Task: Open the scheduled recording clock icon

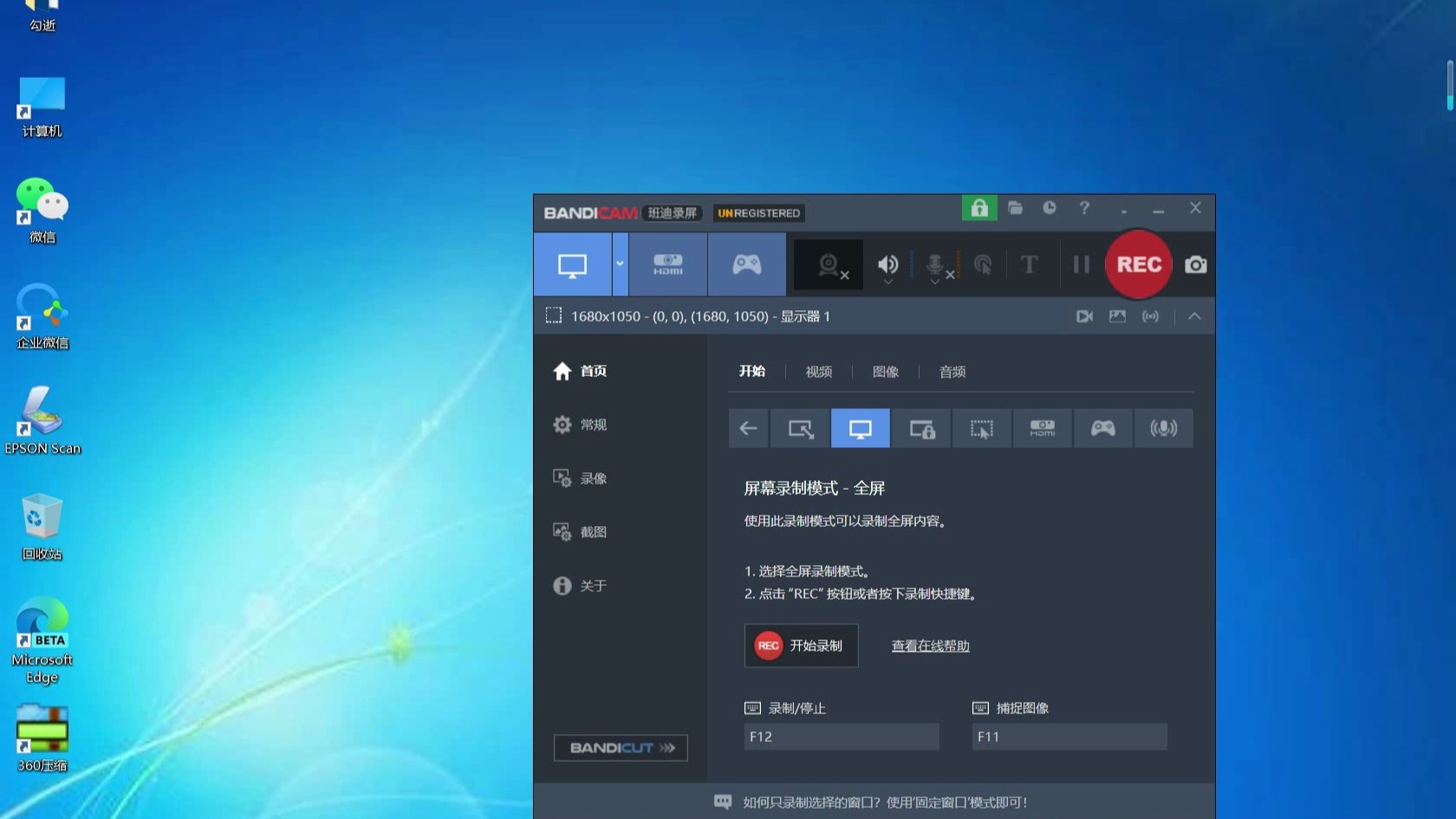Action: 1050,208
